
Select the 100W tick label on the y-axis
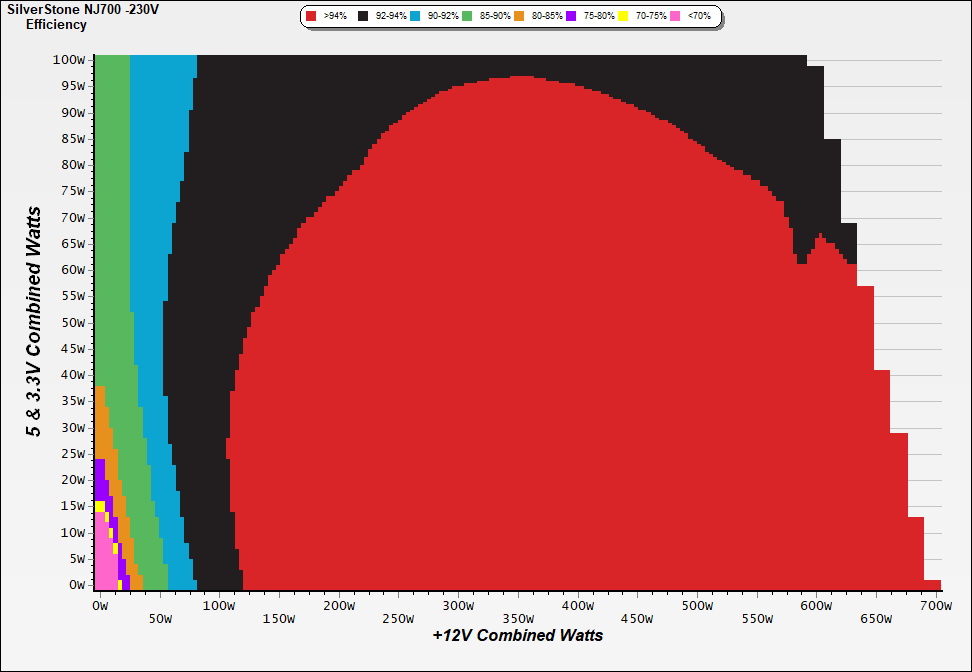click(x=69, y=60)
